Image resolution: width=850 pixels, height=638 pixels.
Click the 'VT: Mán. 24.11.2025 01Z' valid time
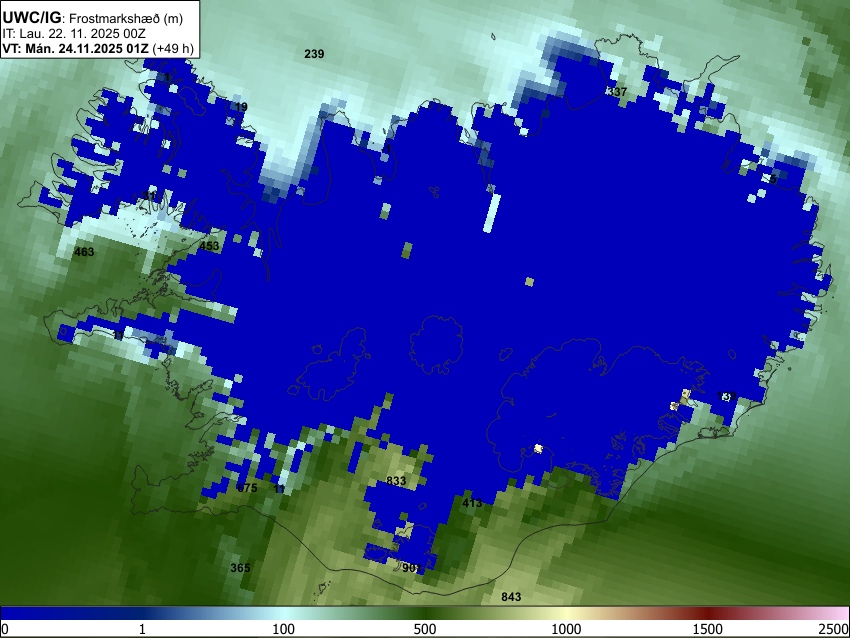point(75,48)
